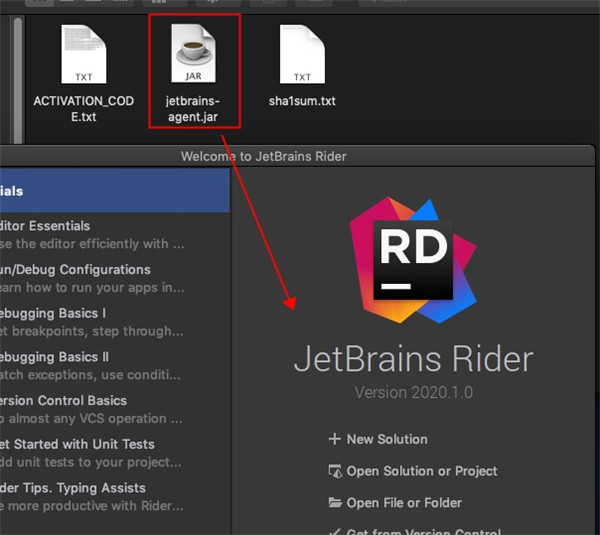The height and width of the screenshot is (535, 600).
Task: Click the Open Solution or Project icon
Action: 334,471
